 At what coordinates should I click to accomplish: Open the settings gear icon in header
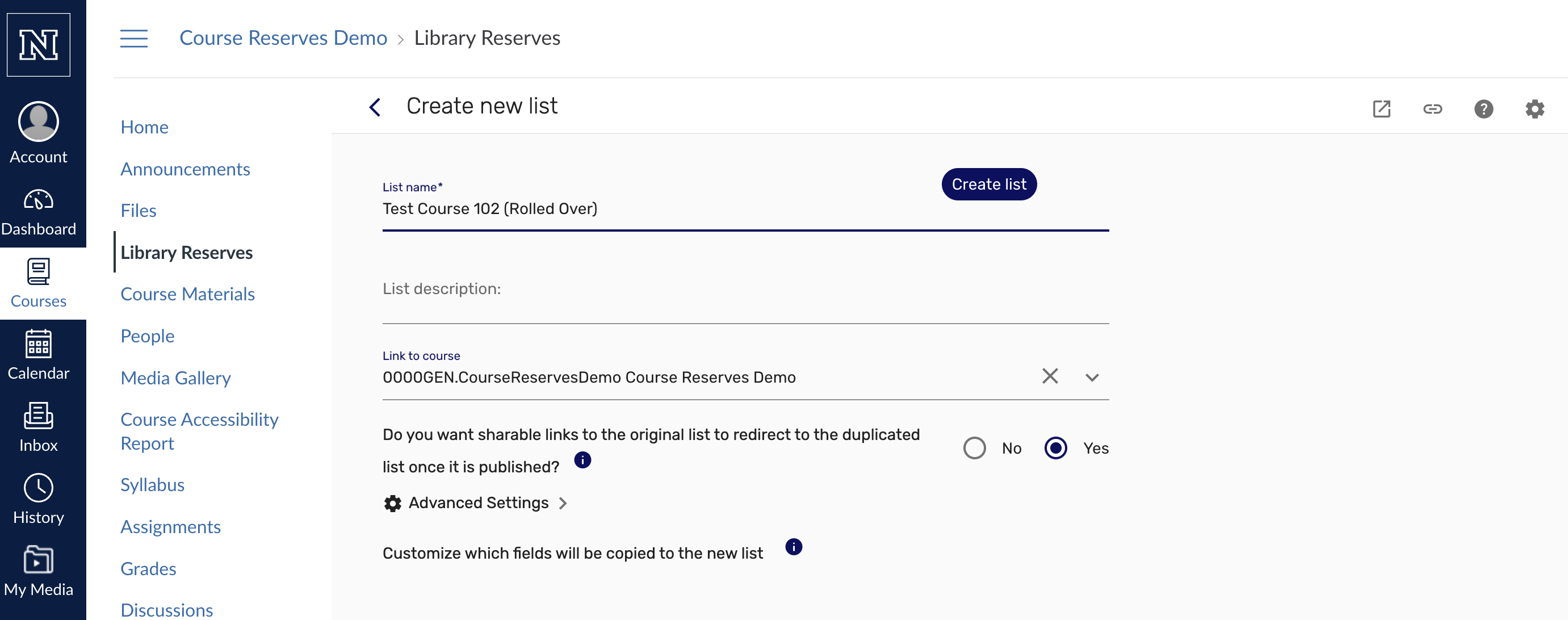tap(1535, 109)
